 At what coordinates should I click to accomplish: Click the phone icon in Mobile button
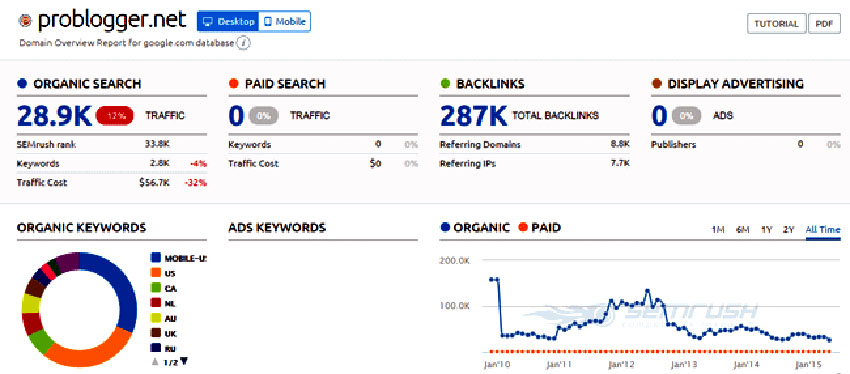pos(267,22)
